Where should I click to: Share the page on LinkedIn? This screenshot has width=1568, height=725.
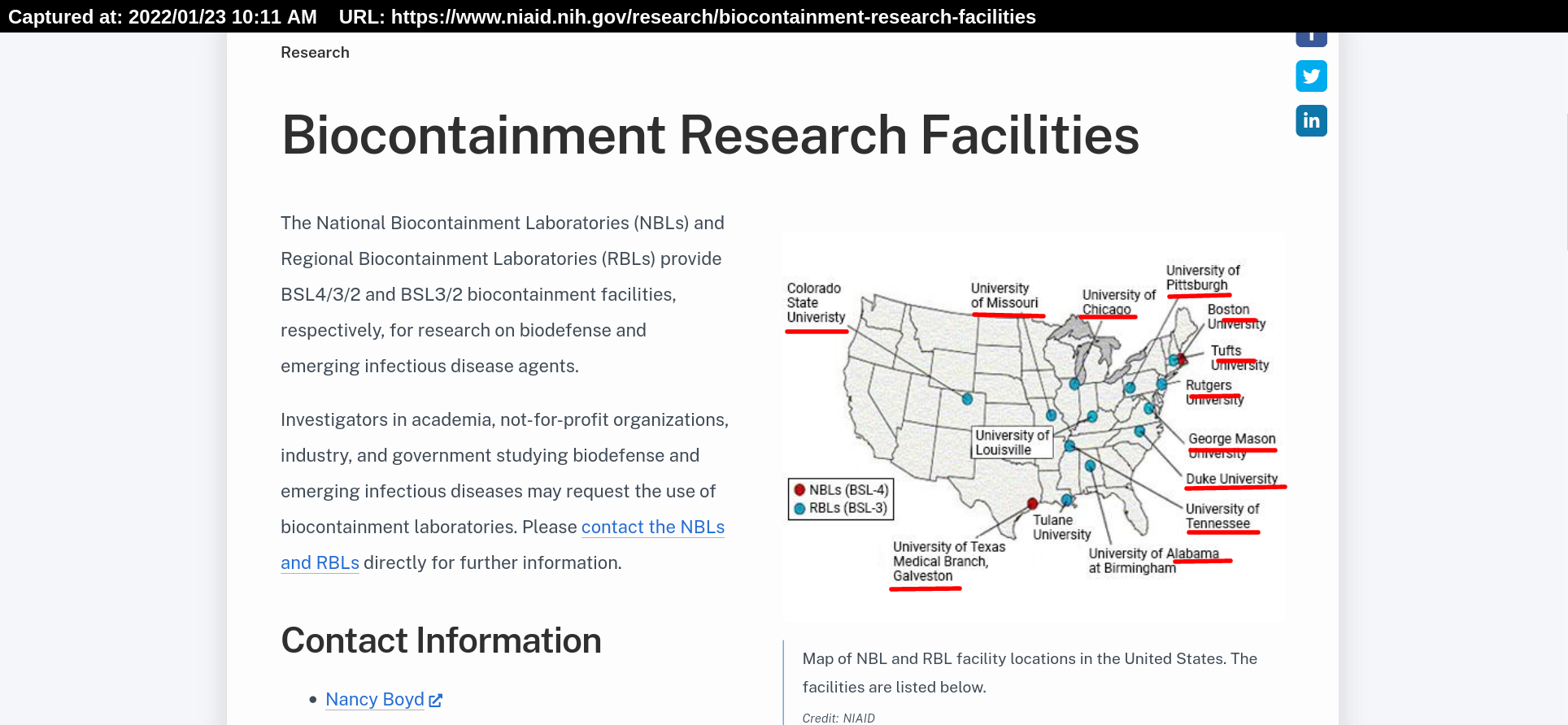1311,121
